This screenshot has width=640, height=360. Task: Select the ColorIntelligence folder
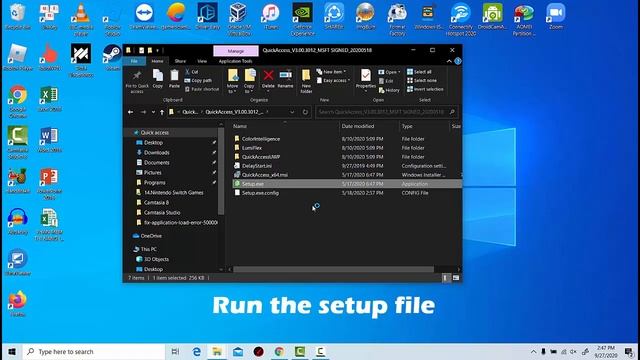pyautogui.click(x=261, y=139)
